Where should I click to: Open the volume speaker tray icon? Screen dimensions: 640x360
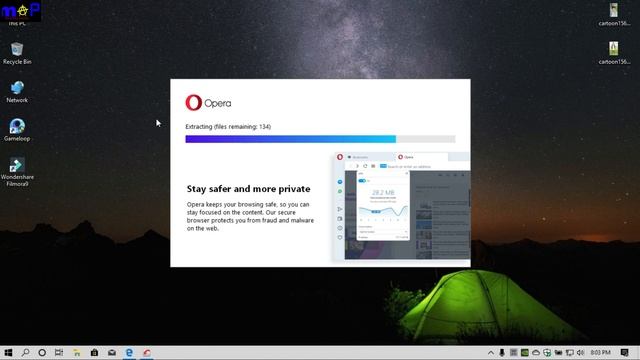(x=580, y=353)
